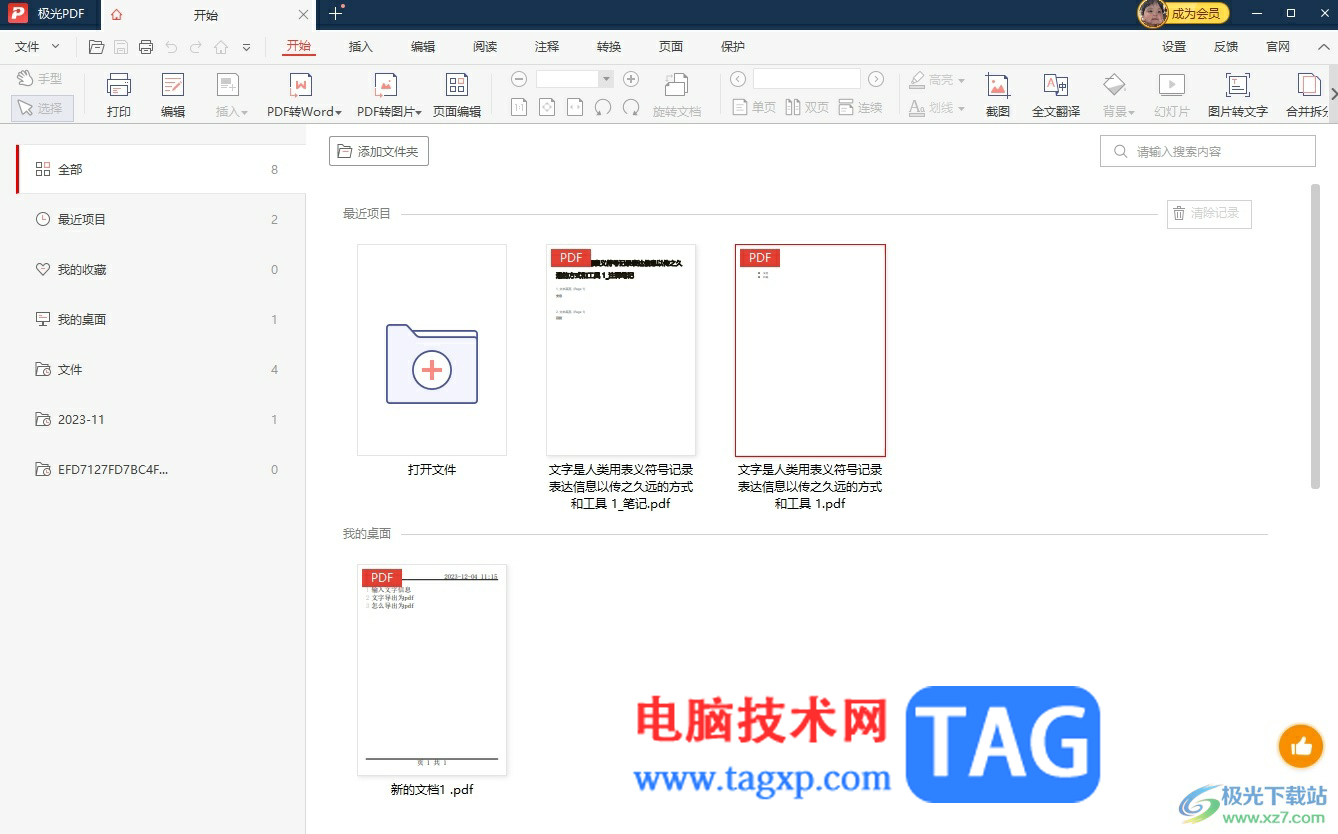The image size is (1338, 834).
Task: Click the zoom out minus icon
Action: click(x=519, y=79)
